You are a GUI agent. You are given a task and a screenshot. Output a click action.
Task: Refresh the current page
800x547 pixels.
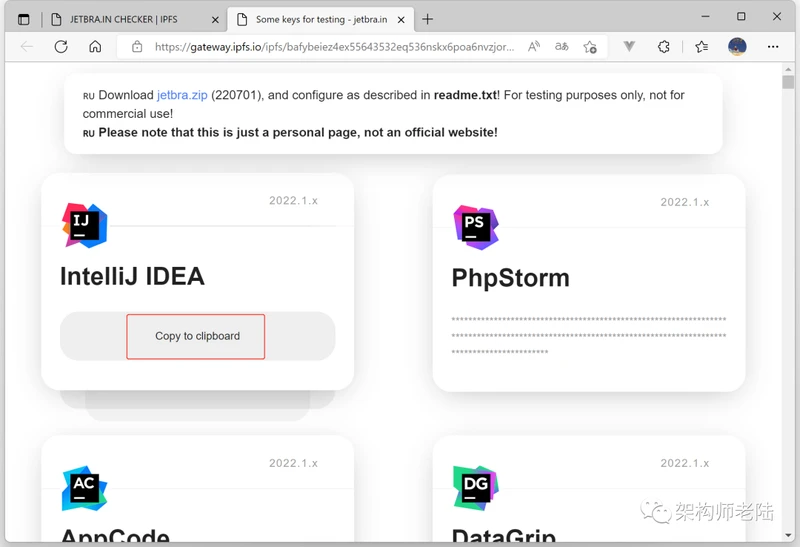tap(61, 47)
